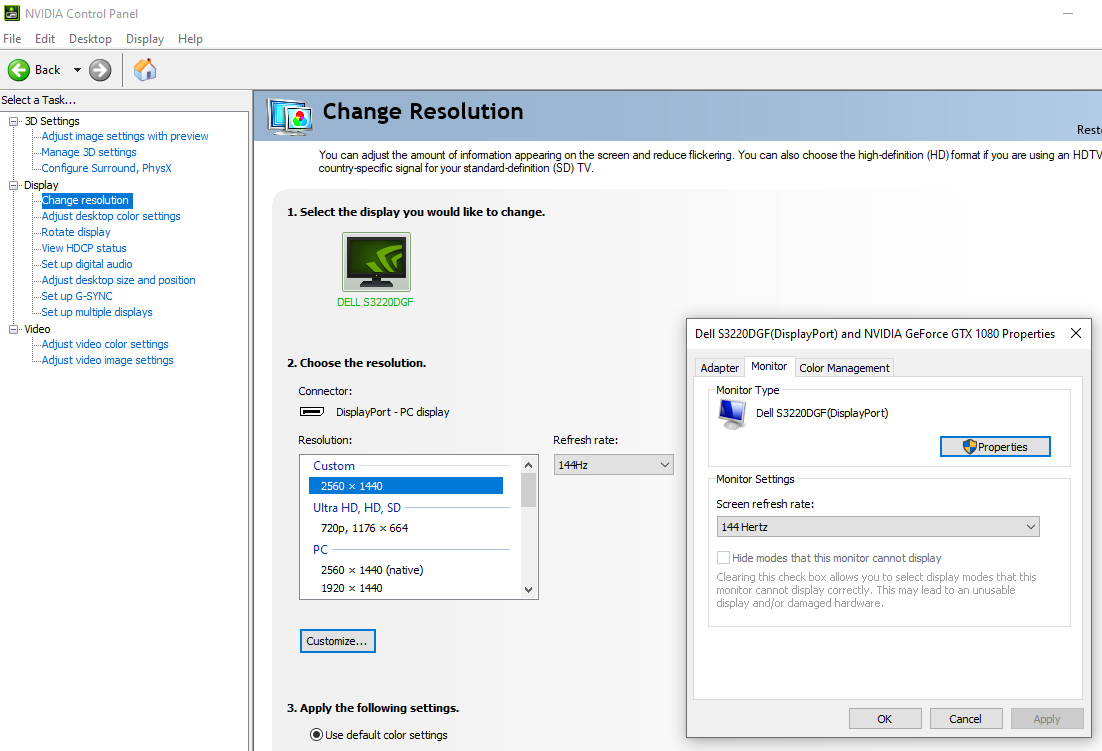The width and height of the screenshot is (1102, 751).
Task: Click the Apply button in Properties dialog
Action: (1046, 719)
